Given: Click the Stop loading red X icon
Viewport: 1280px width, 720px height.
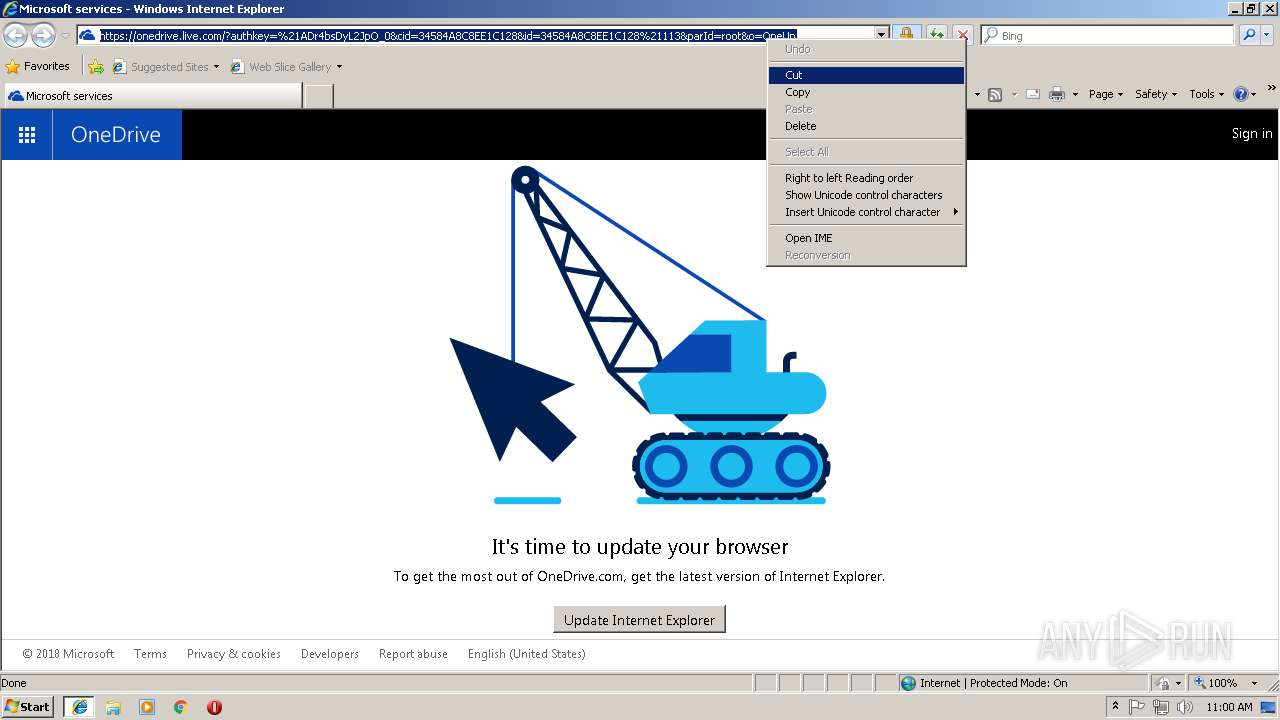Looking at the screenshot, I should tap(962, 35).
